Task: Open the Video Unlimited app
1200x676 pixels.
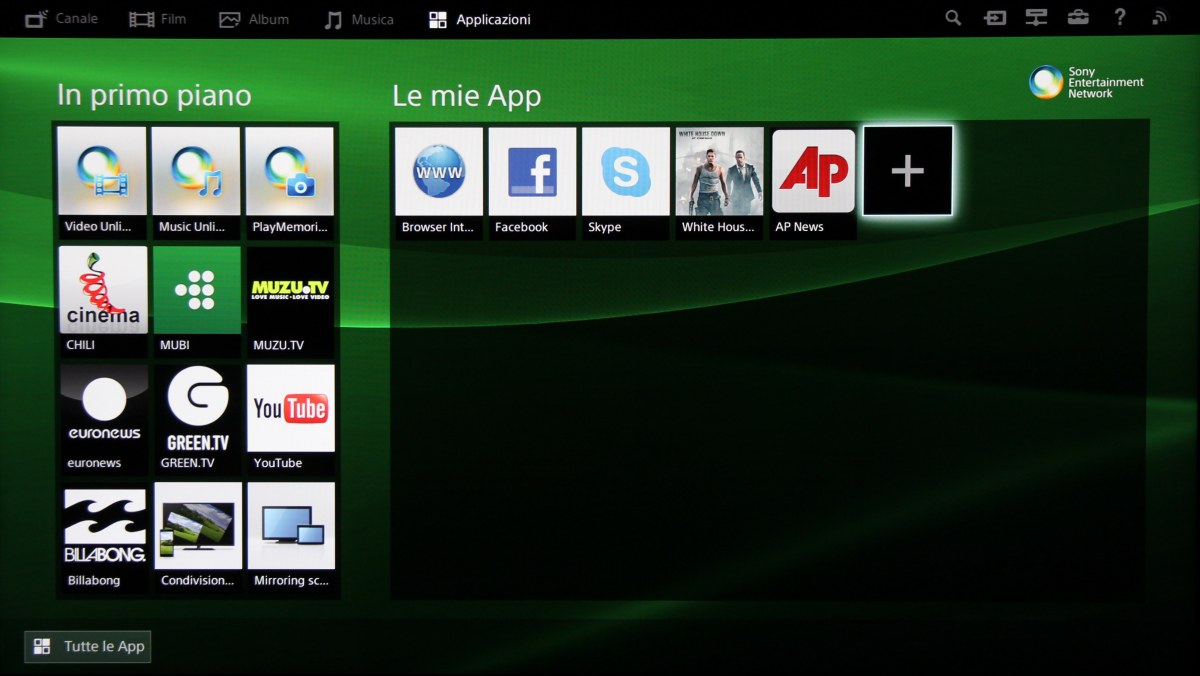Action: click(x=102, y=182)
